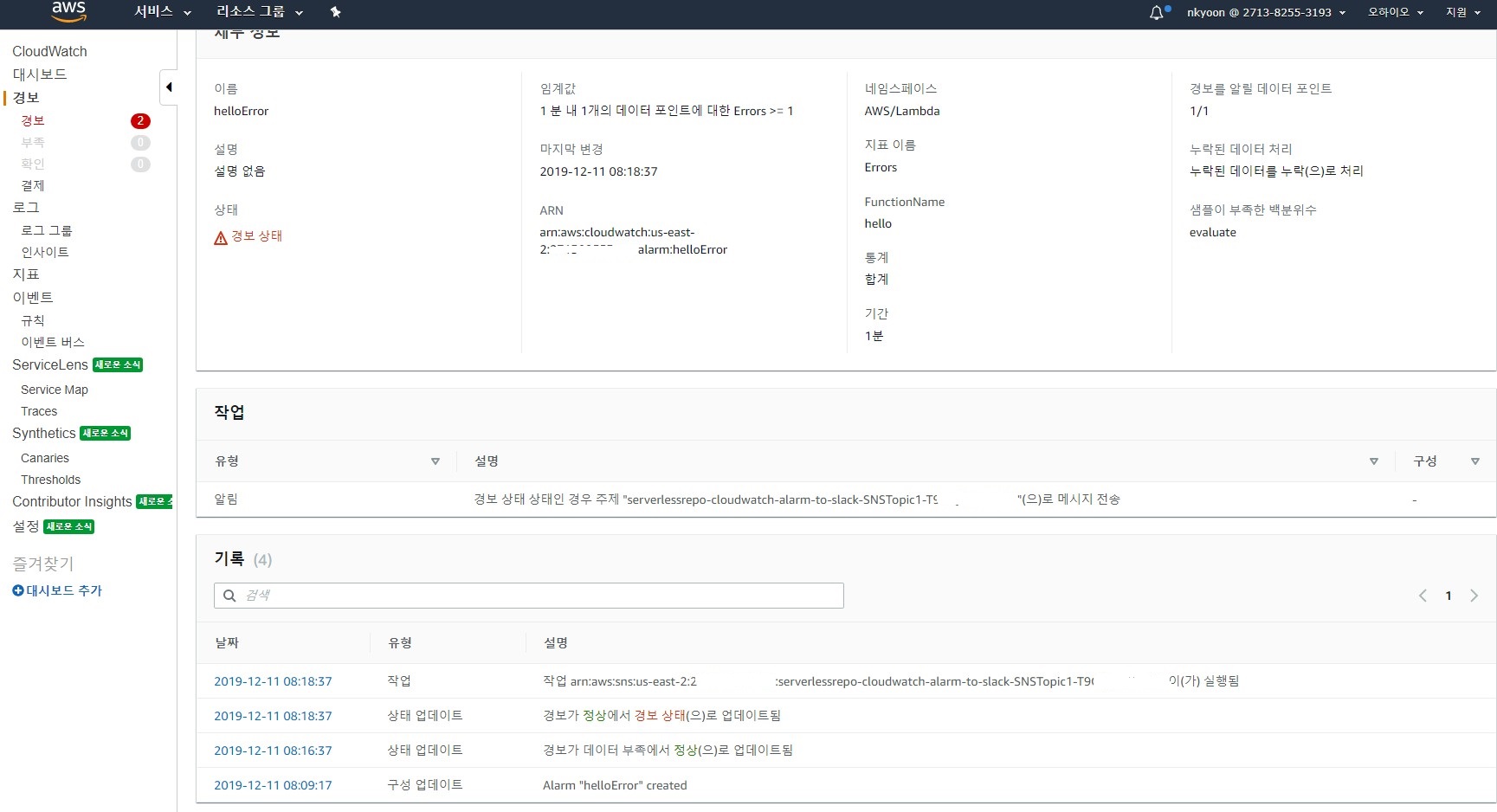The width and height of the screenshot is (1497, 812).
Task: Open the 오하이오 region selector
Action: pos(1395,12)
